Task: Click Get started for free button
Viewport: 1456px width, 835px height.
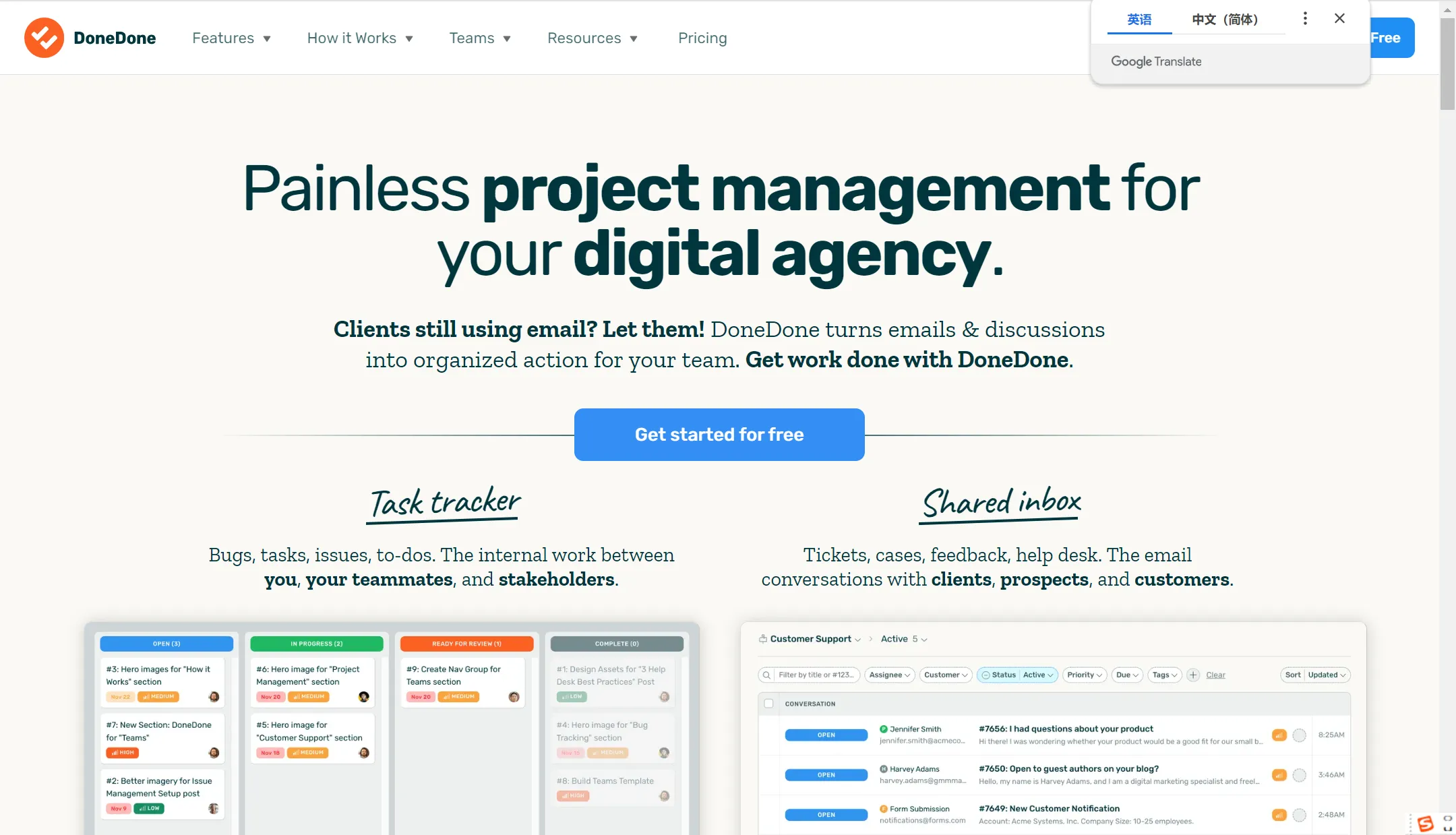Action: tap(719, 435)
